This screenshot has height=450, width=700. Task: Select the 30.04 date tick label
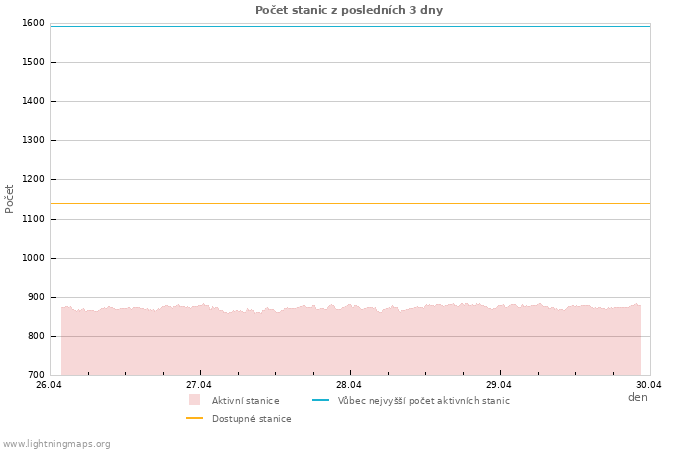coord(649,384)
